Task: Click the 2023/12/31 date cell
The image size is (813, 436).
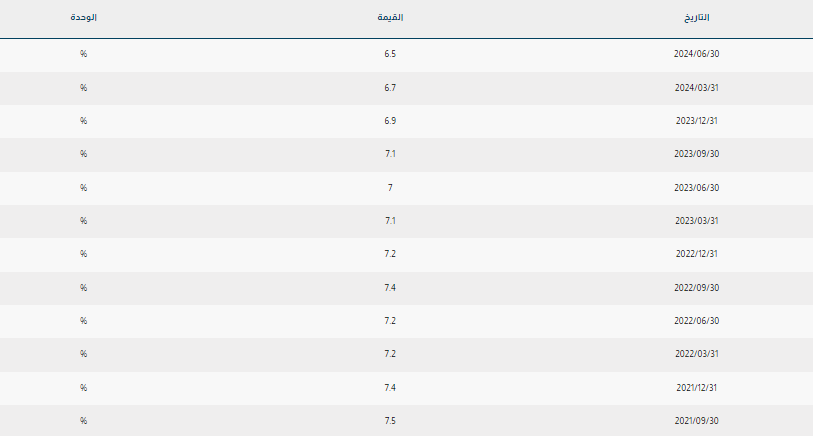Action: [x=697, y=121]
